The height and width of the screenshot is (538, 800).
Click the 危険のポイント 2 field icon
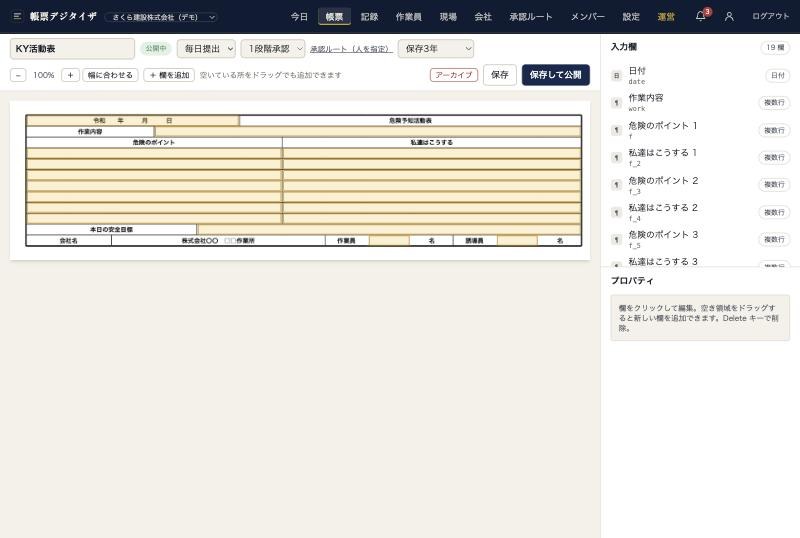pos(616,185)
